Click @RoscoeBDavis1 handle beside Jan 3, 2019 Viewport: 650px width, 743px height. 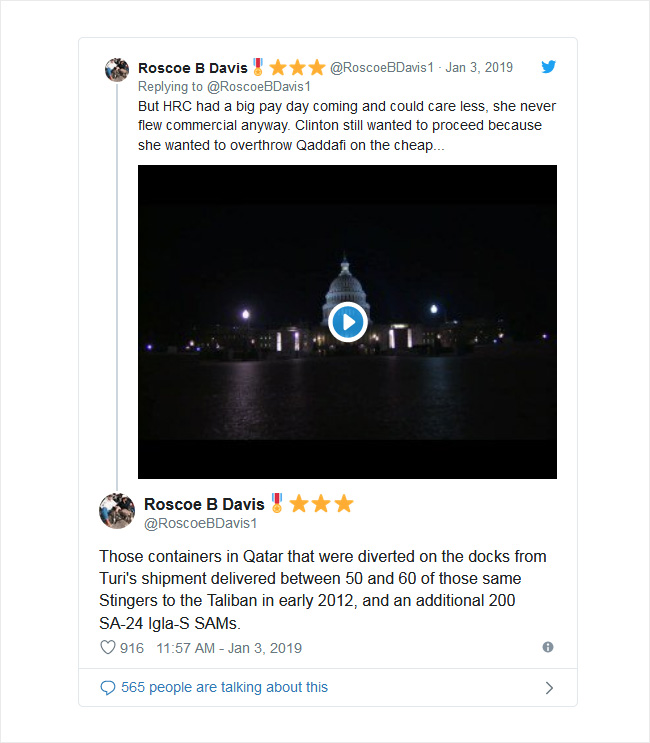pos(382,67)
